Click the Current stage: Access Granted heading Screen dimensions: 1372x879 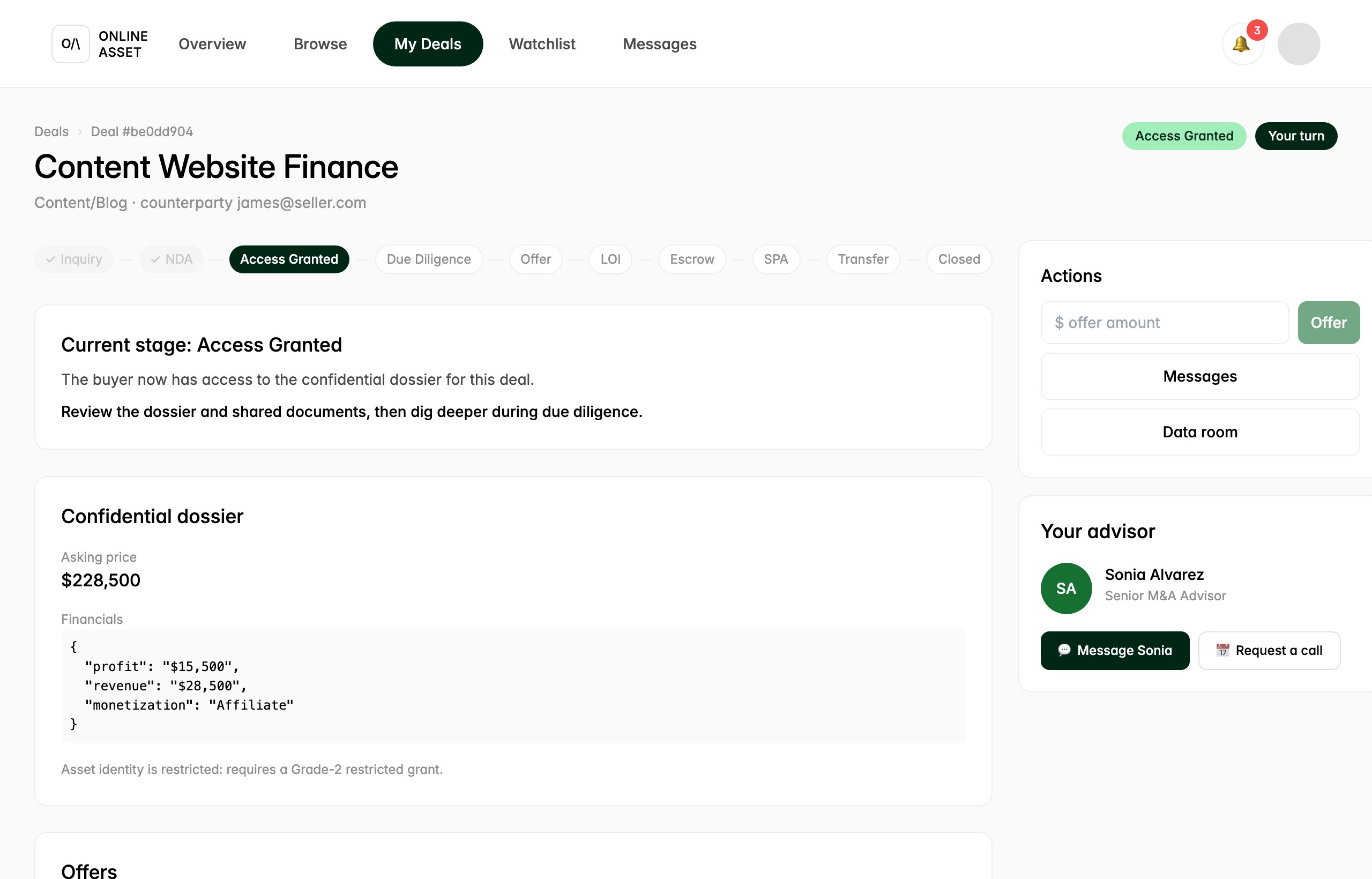coord(202,345)
